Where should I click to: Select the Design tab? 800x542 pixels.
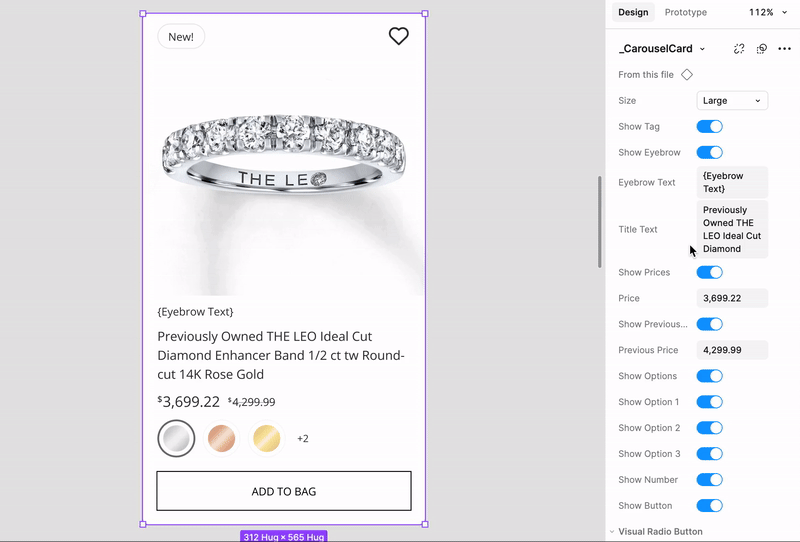click(633, 12)
